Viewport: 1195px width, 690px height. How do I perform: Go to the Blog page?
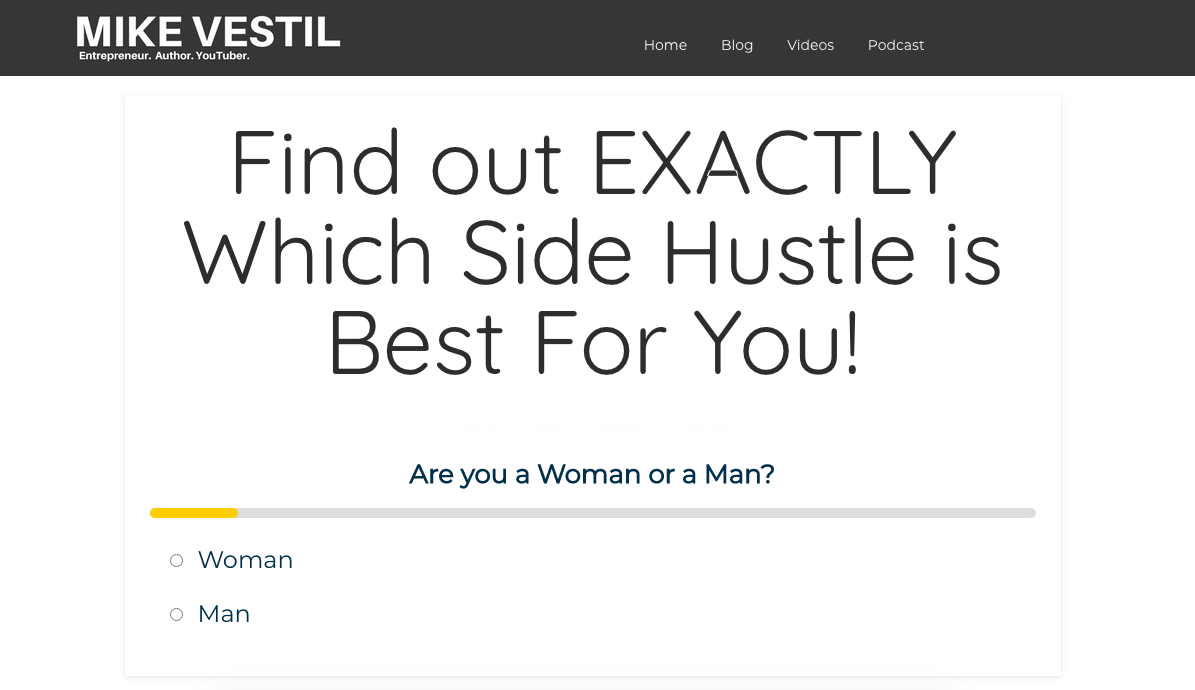(x=736, y=45)
